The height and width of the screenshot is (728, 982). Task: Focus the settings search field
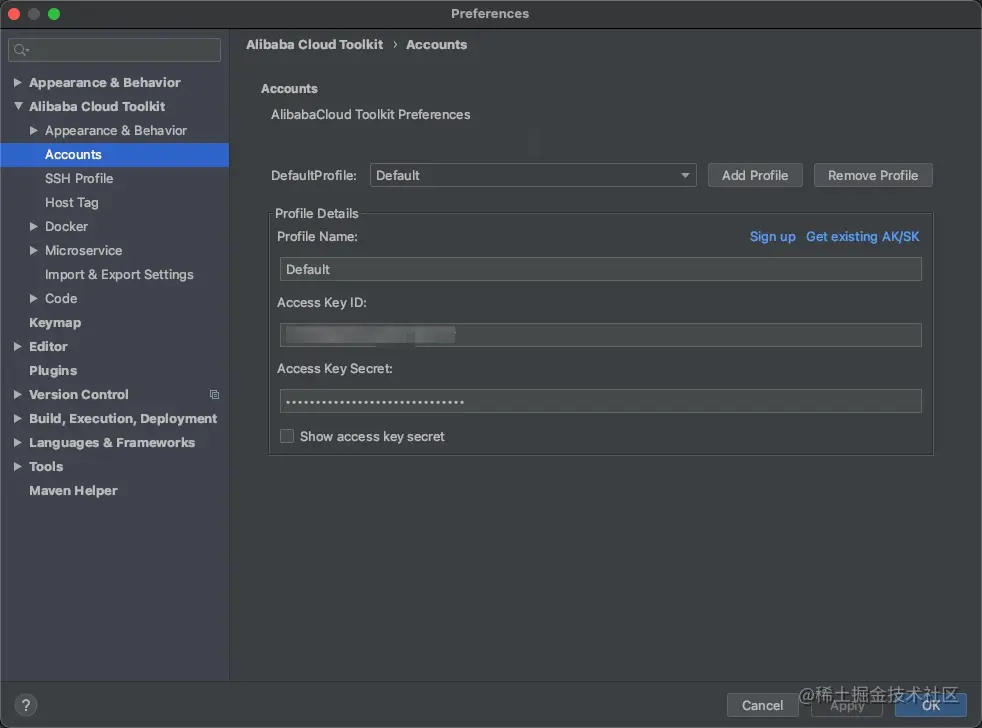(115, 49)
